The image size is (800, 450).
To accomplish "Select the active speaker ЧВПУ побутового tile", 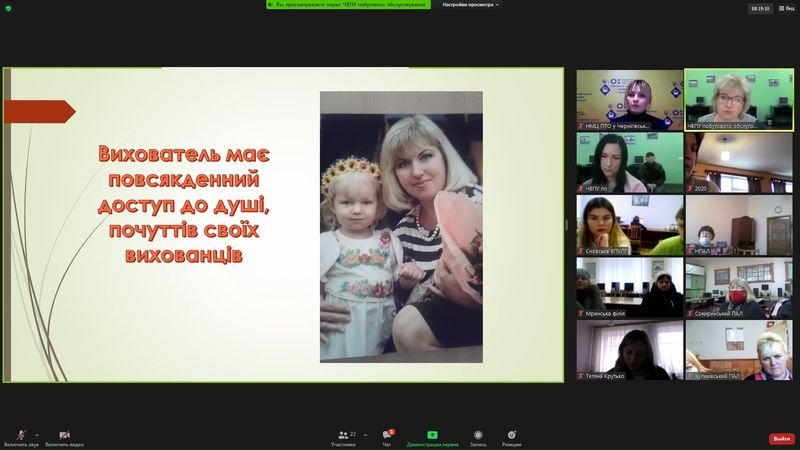I will click(x=739, y=100).
